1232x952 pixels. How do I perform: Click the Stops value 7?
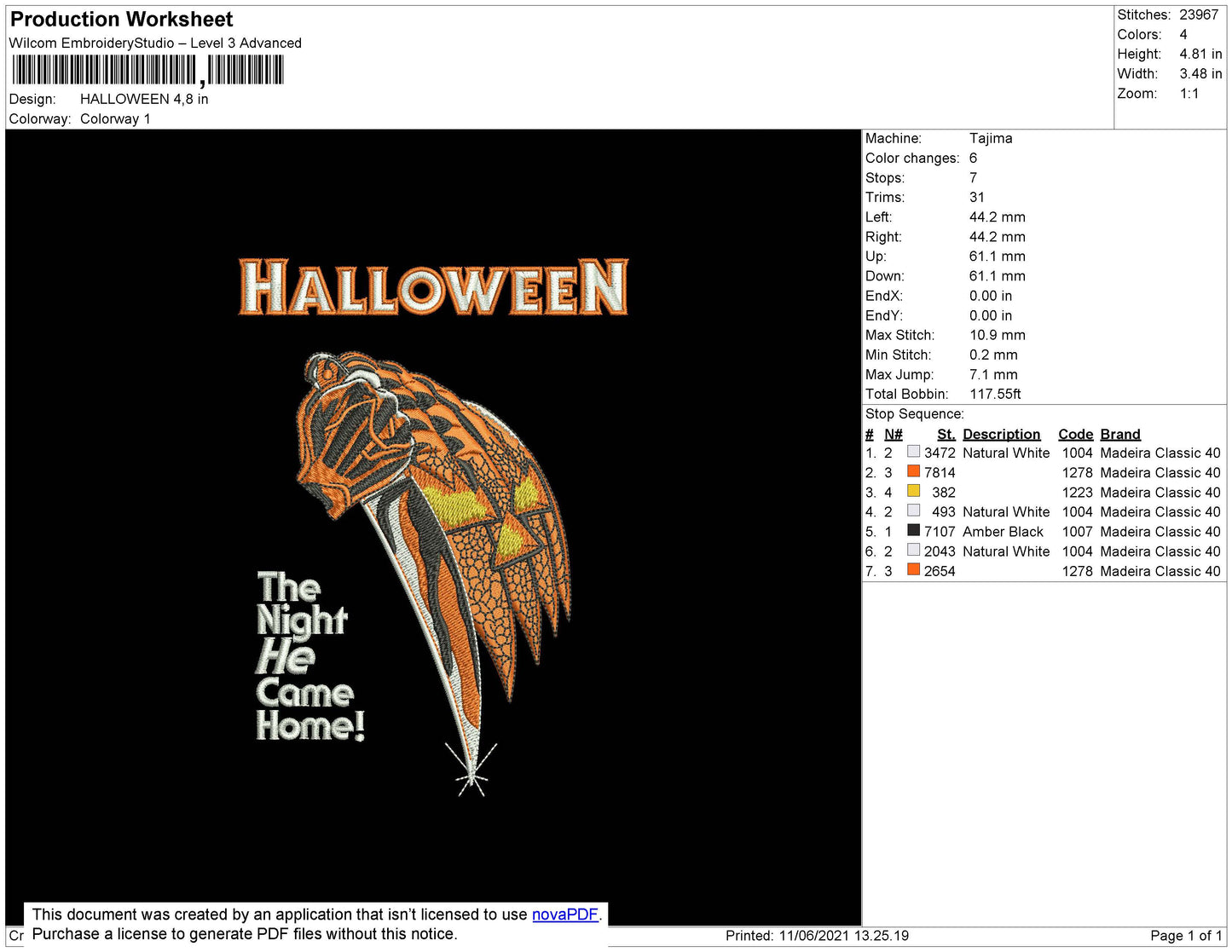pos(974,177)
